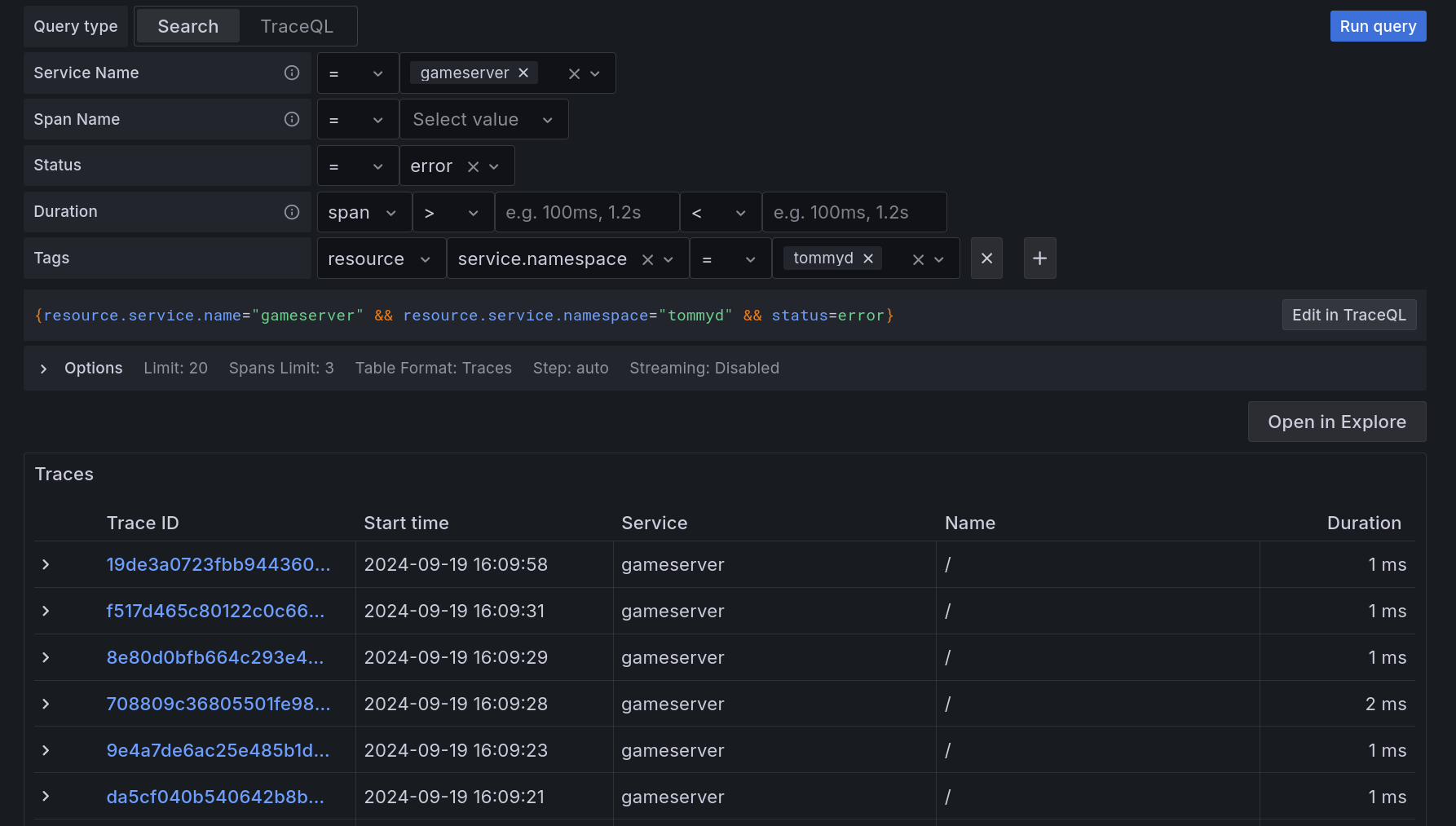
Task: Expand the Options section
Action: (x=43, y=369)
